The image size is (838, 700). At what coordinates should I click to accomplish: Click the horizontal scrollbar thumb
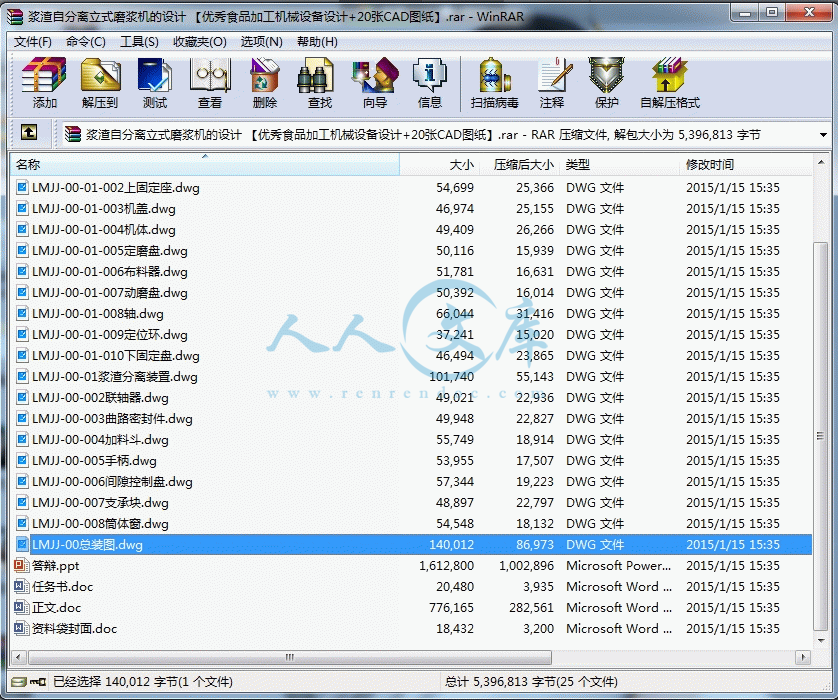tap(289, 657)
